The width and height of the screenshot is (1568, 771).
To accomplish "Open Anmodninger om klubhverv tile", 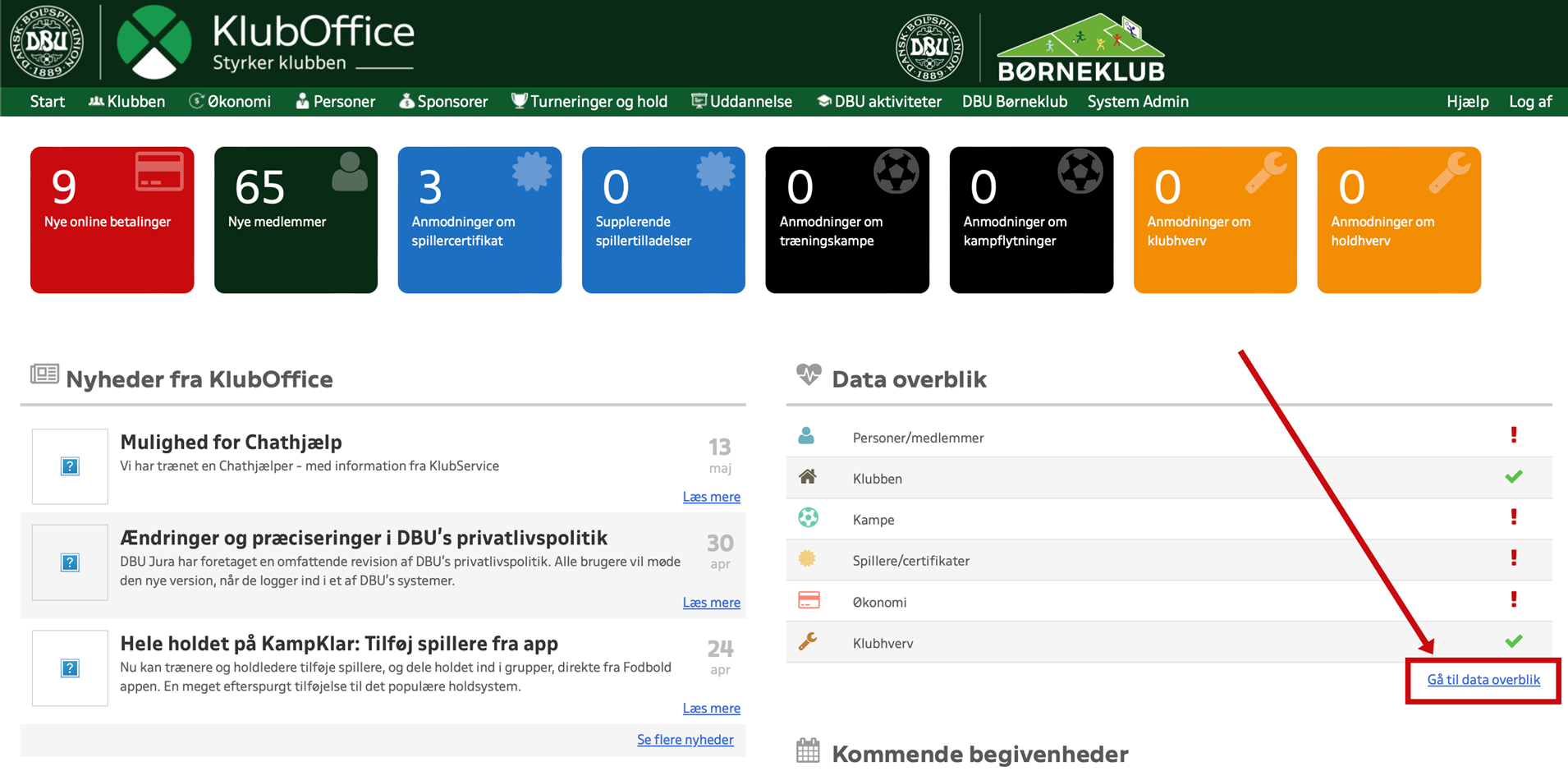I will tap(1215, 220).
